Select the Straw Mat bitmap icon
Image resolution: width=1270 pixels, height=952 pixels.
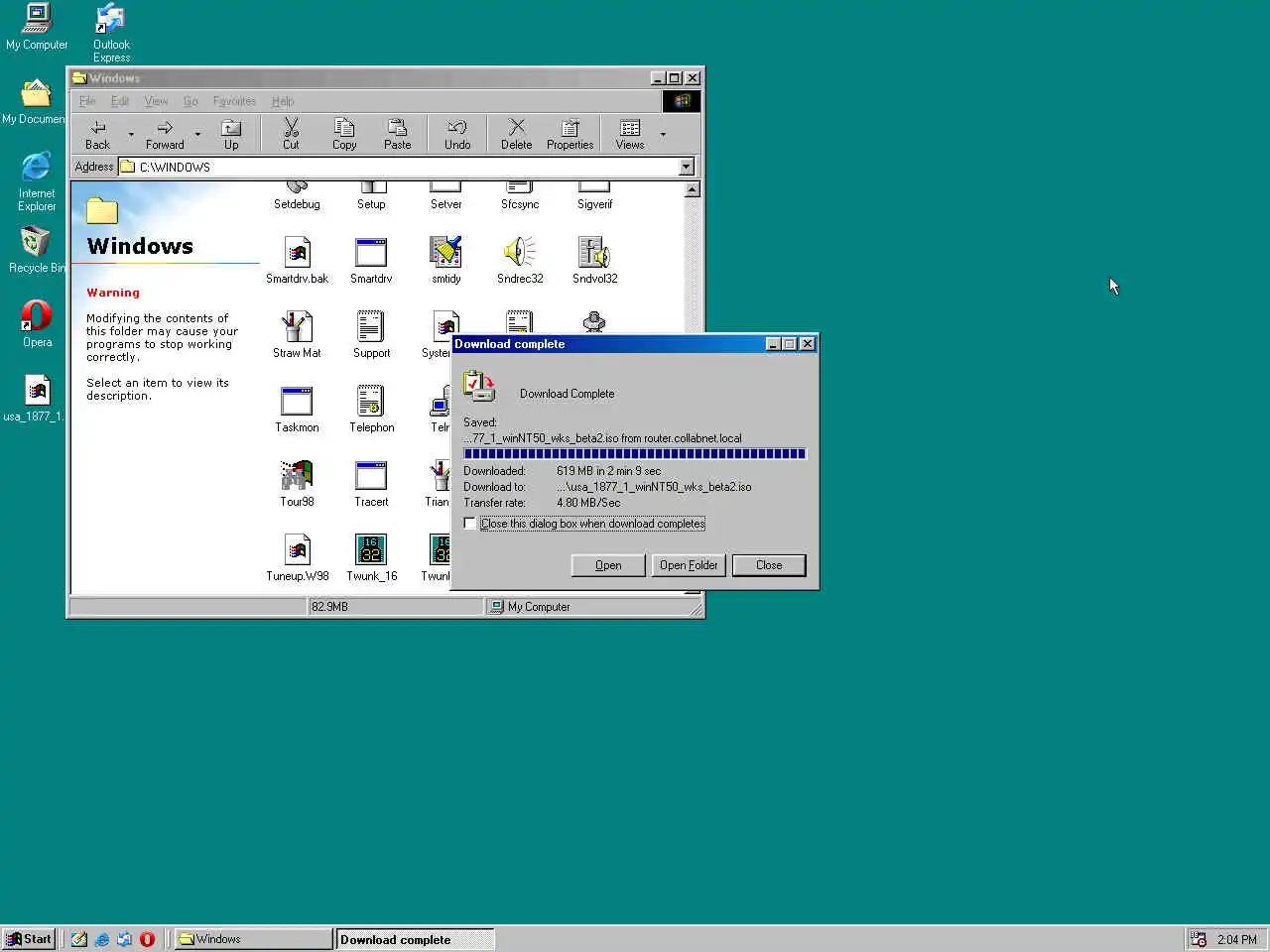pyautogui.click(x=297, y=335)
